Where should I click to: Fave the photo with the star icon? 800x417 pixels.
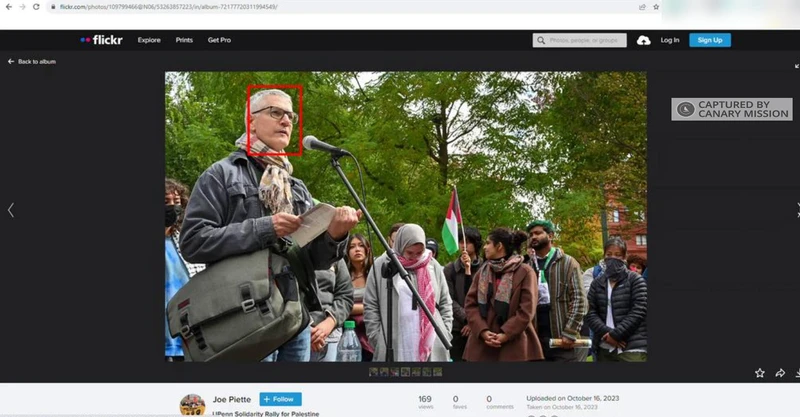pyautogui.click(x=760, y=373)
